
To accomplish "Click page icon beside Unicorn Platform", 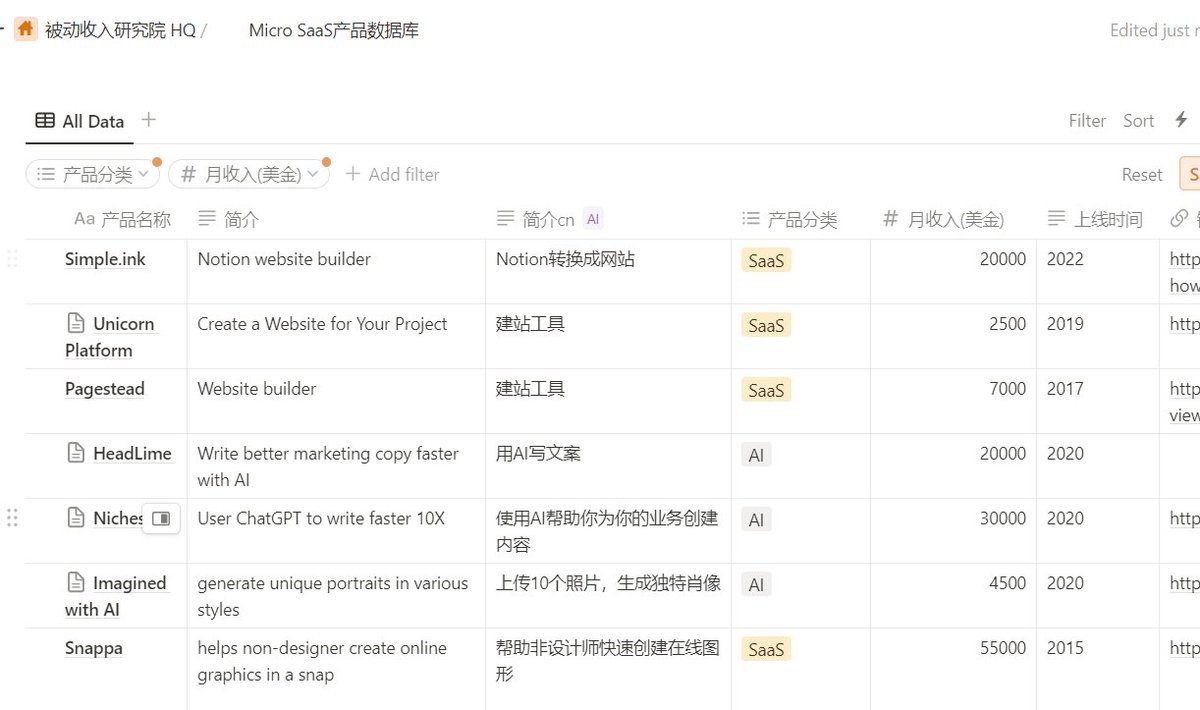I will 75,324.
